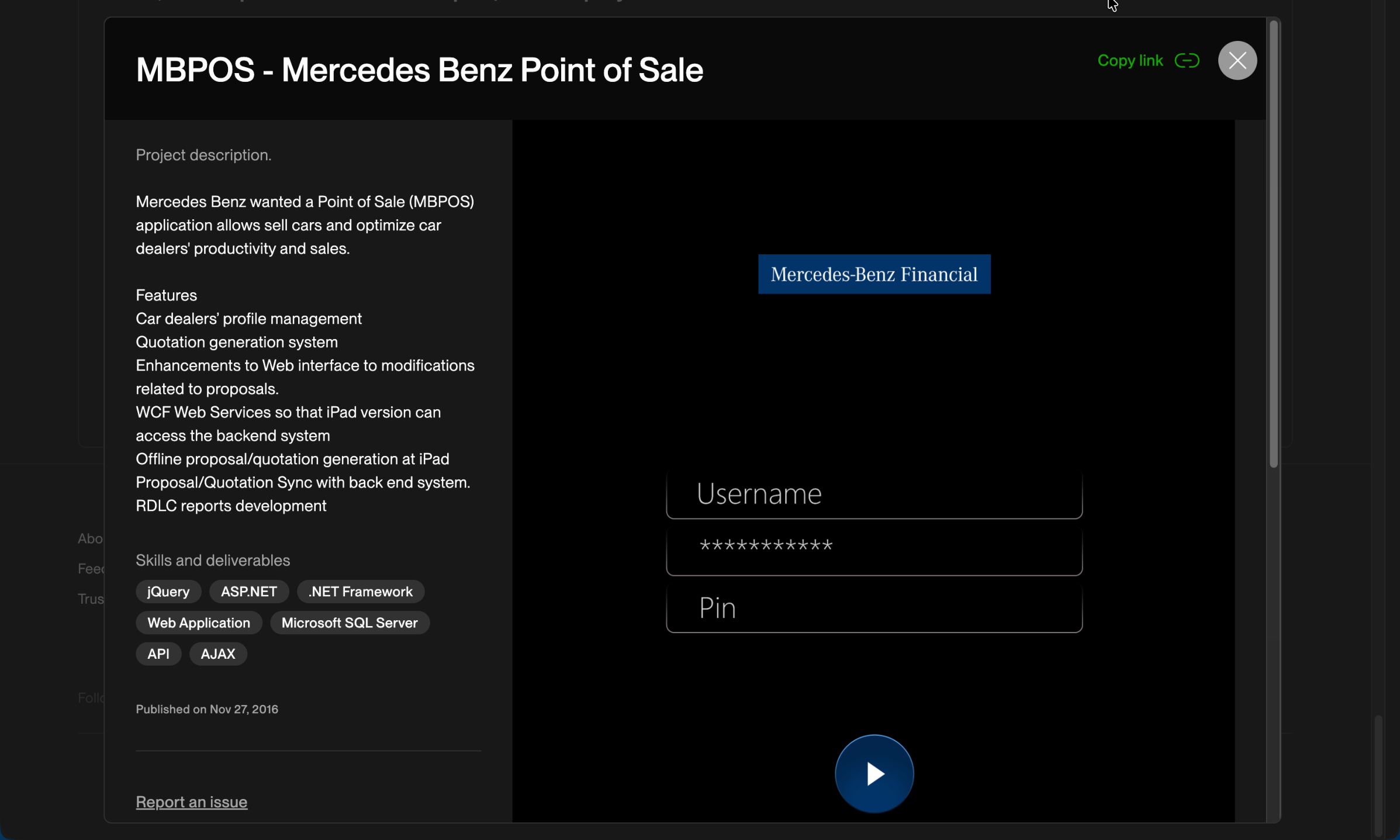Open the Report an issue link

click(191, 802)
